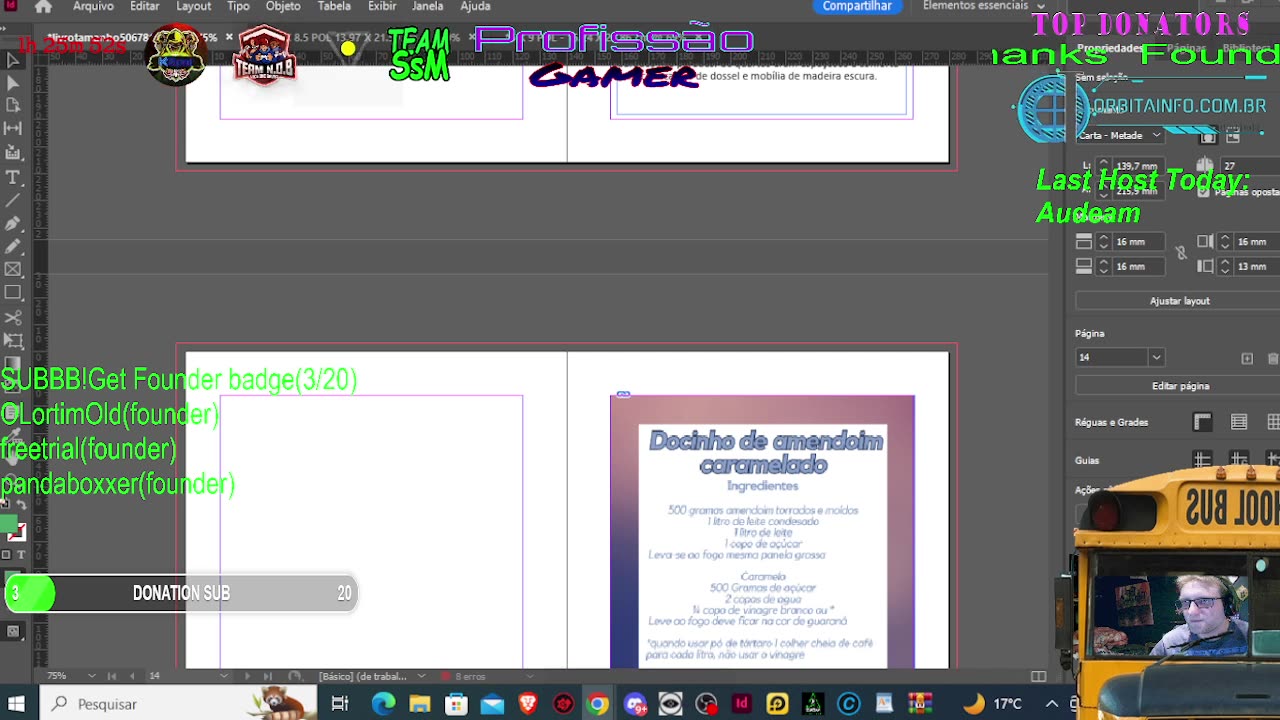Screen dimensions: 1280x720
Task: Click the Compartilhar button
Action: click(x=857, y=6)
